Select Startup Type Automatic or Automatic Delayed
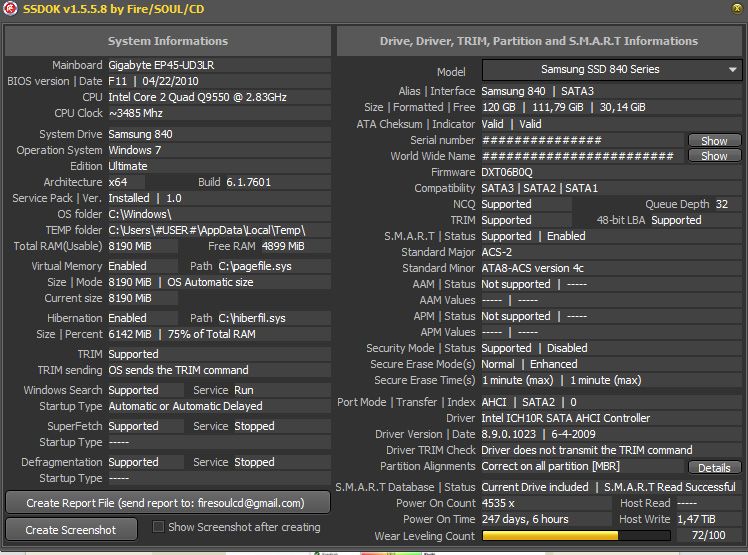Viewport: 748px width, 555px height. (x=186, y=406)
